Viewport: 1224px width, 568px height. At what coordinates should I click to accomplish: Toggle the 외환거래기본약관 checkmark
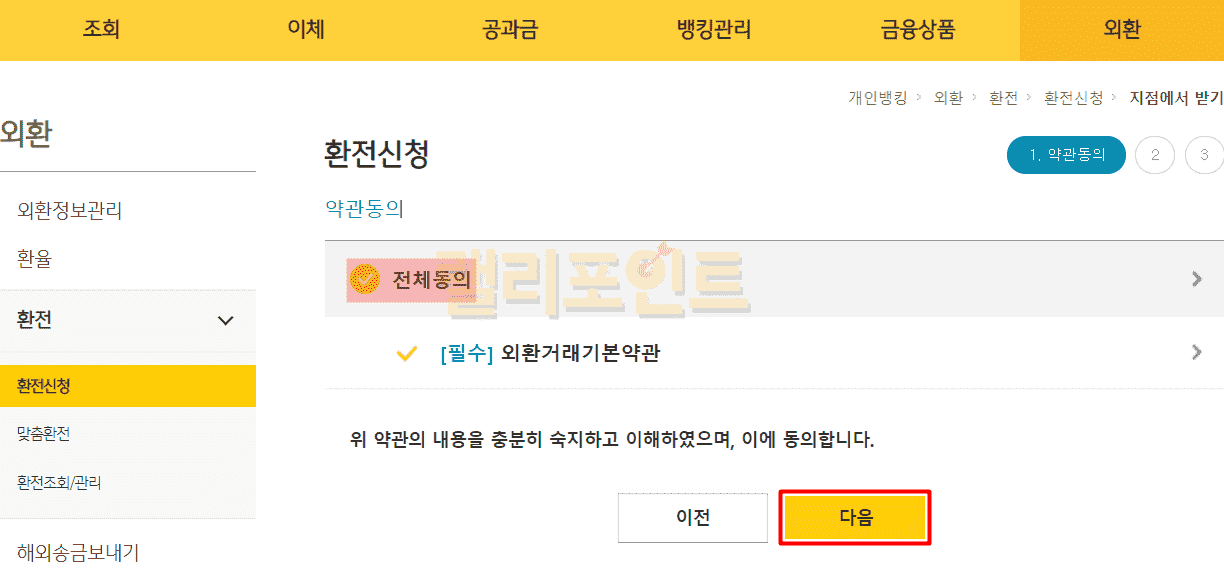coord(406,353)
